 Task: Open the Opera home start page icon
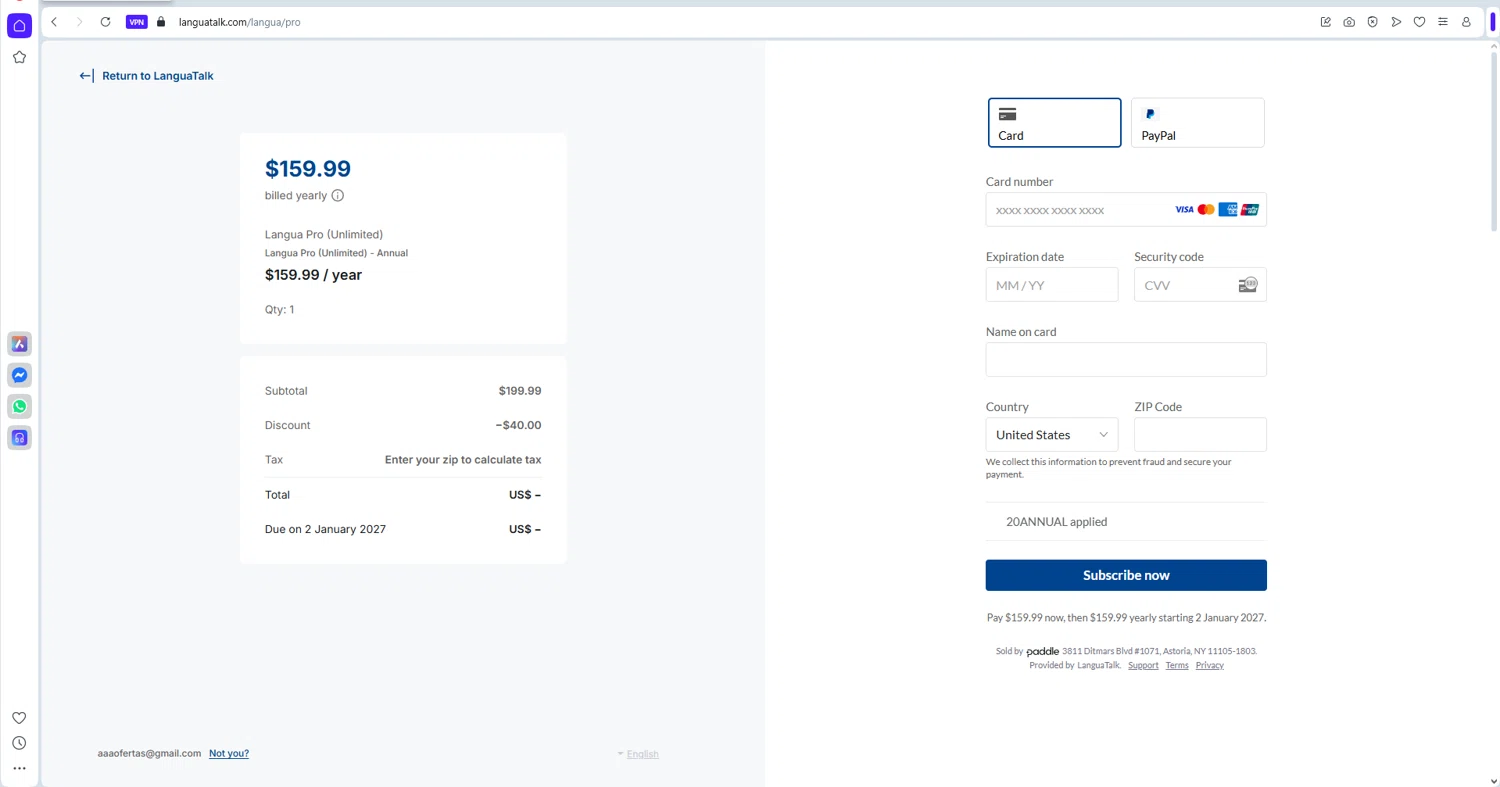click(x=19, y=26)
